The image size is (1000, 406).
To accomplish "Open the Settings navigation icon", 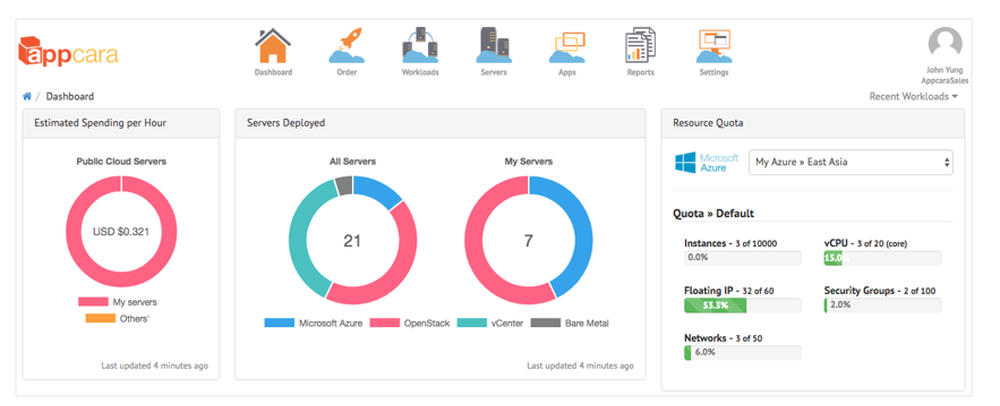I will coord(714,46).
